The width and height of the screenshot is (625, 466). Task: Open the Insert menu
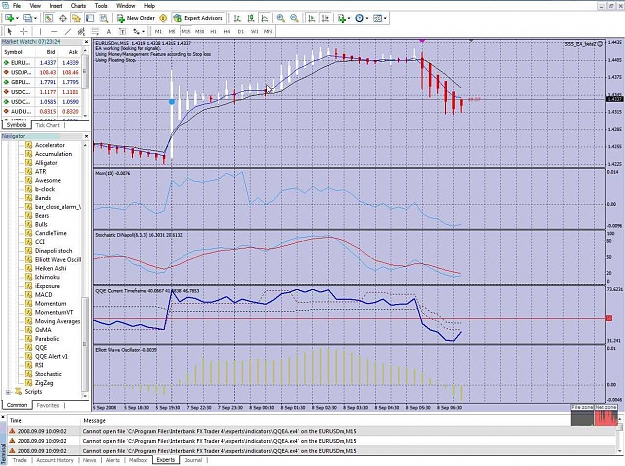pyautogui.click(x=56, y=6)
